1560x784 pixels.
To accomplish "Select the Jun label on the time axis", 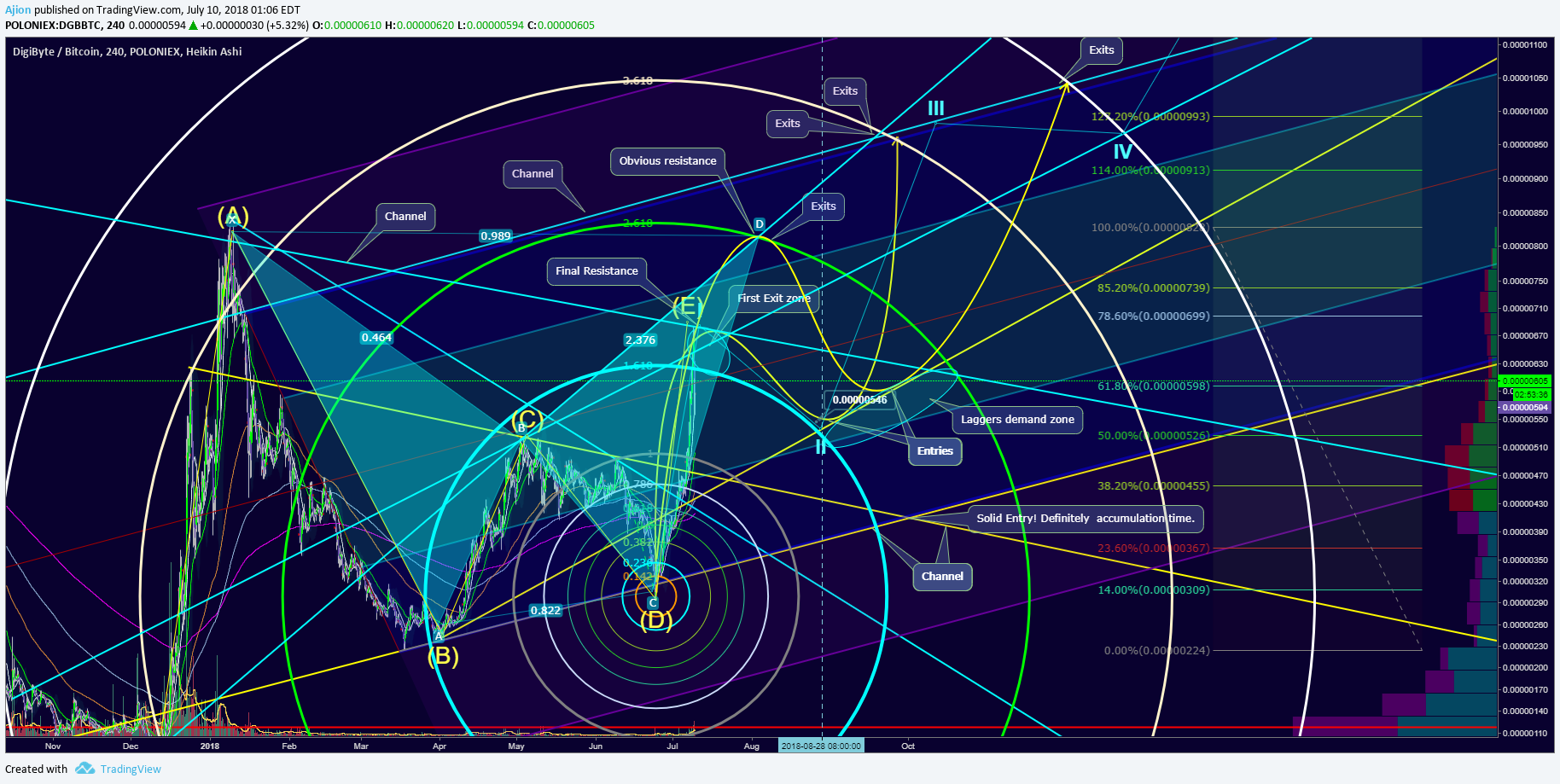I will (x=596, y=746).
